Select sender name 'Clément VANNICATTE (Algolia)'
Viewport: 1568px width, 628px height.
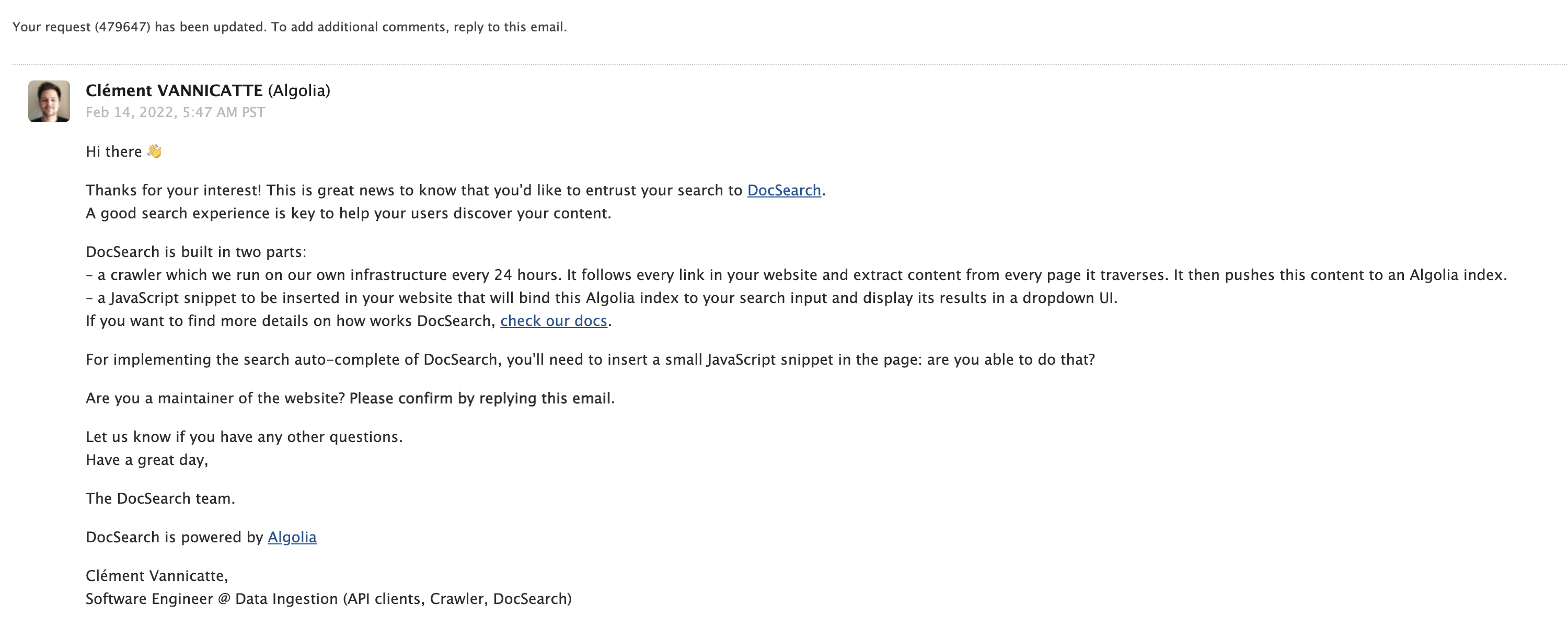point(208,91)
